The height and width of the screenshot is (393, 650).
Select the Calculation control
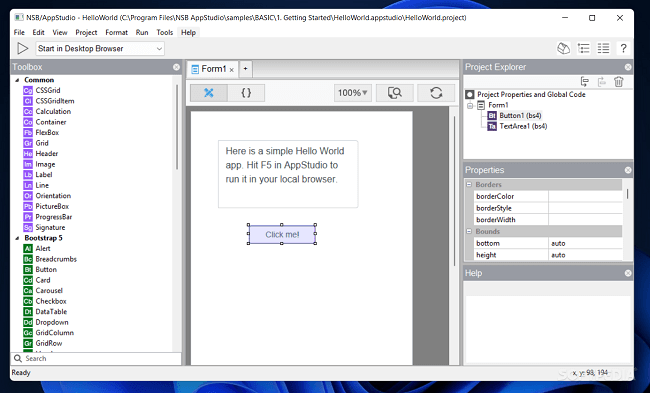[47, 112]
